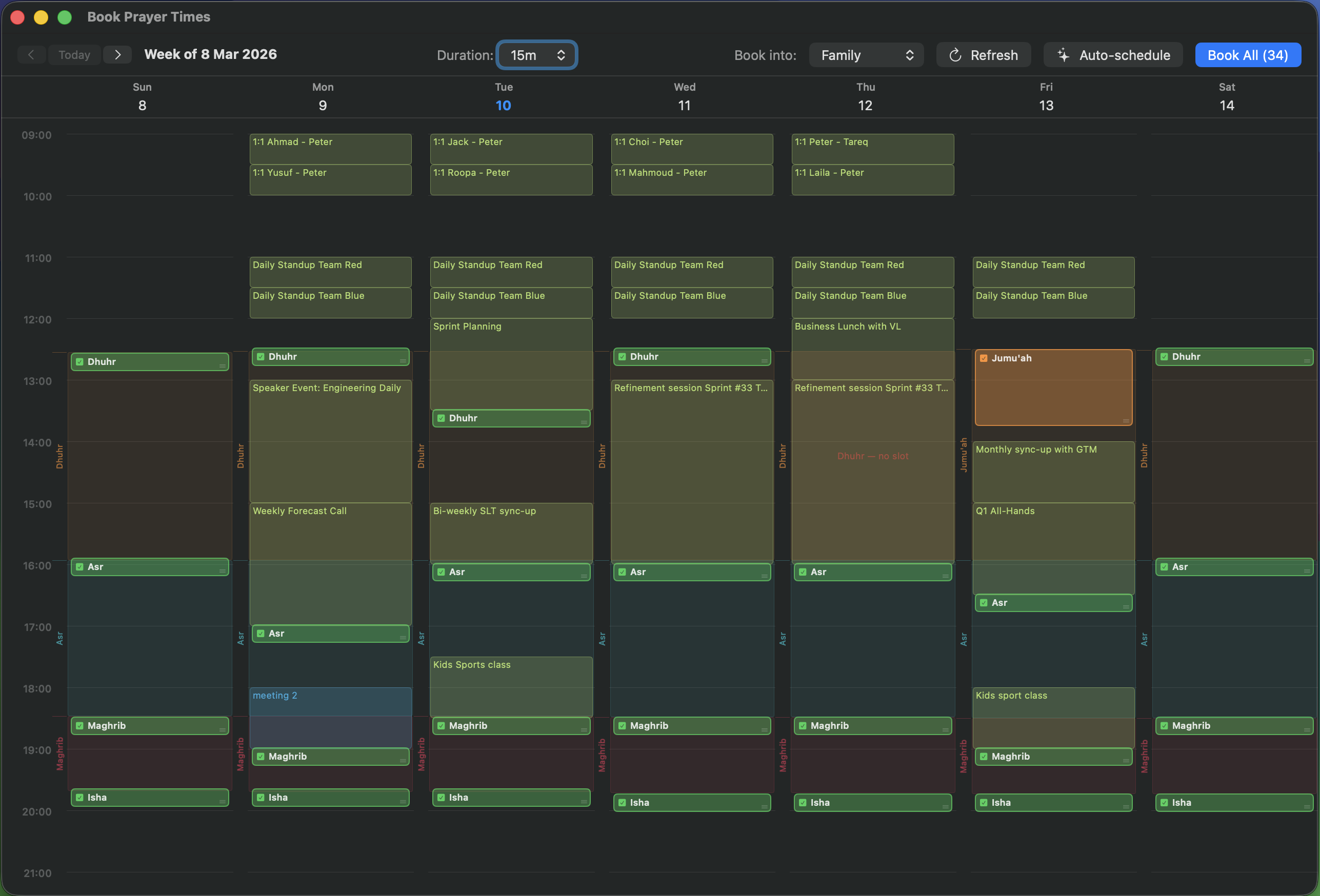Select the Tue 10 day header
Viewport: 1320px width, 896px height.
click(503, 96)
